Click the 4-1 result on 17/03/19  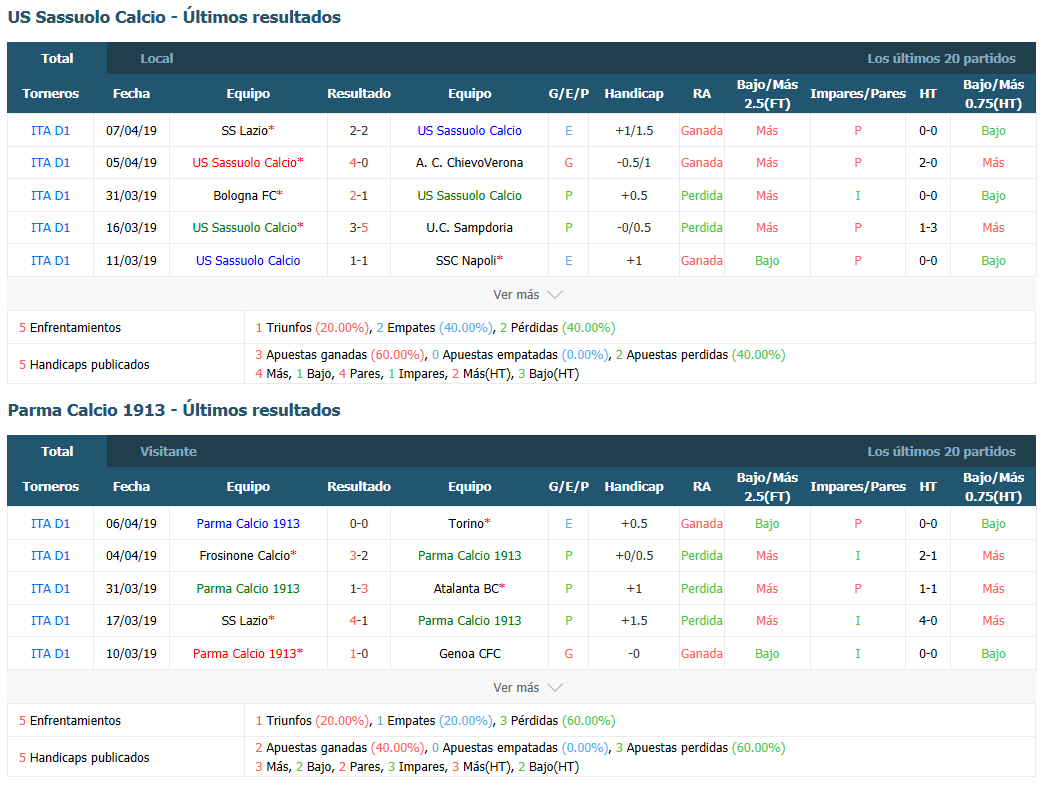click(359, 621)
